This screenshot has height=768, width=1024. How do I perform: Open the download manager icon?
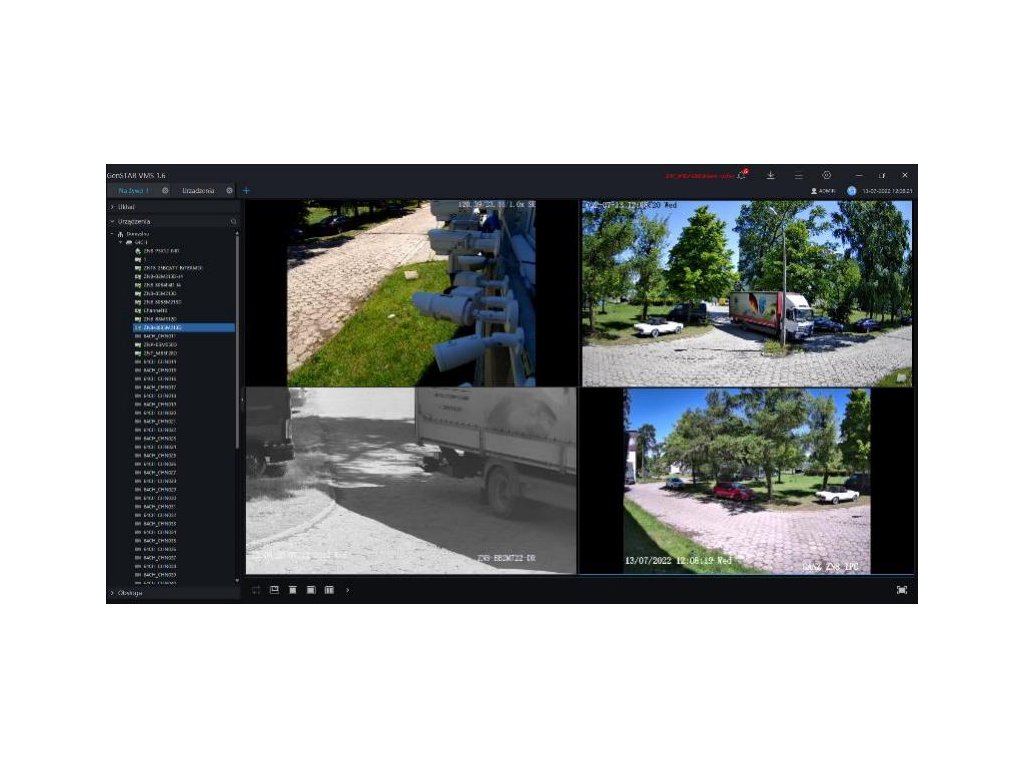point(771,175)
